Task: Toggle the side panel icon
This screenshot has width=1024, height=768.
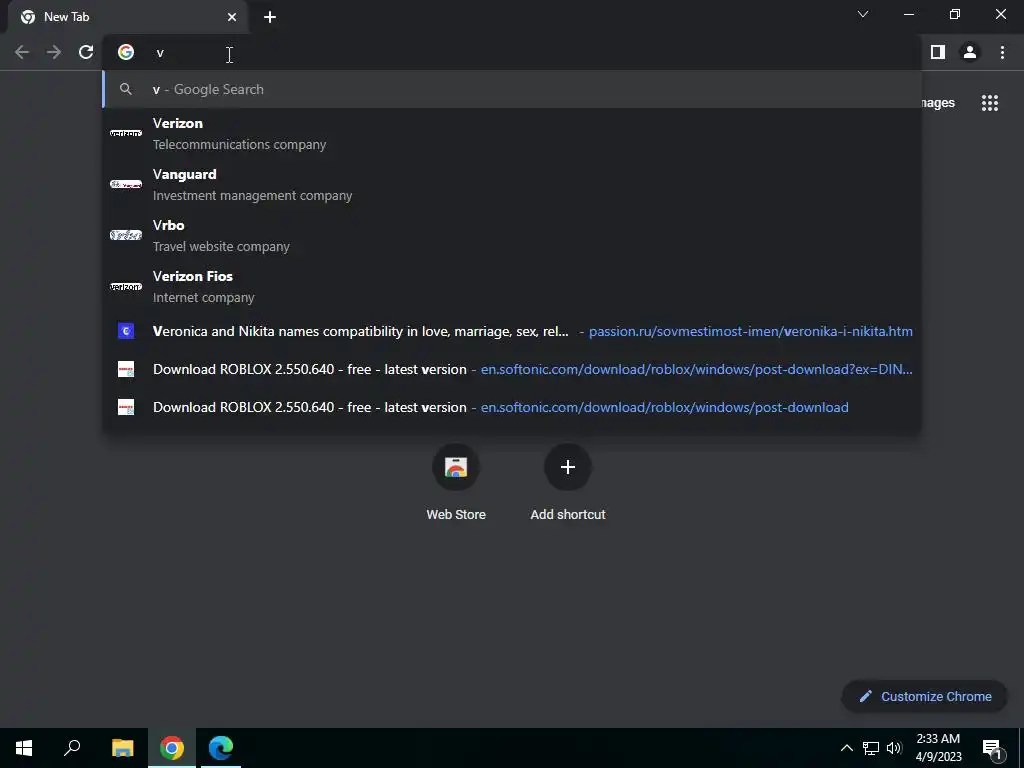Action: point(938,52)
